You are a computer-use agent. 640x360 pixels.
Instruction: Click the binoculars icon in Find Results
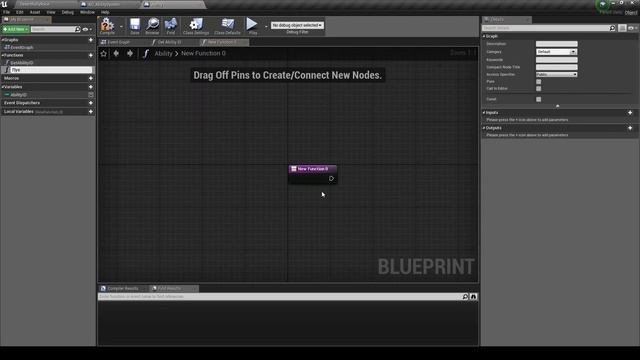[x=473, y=297]
